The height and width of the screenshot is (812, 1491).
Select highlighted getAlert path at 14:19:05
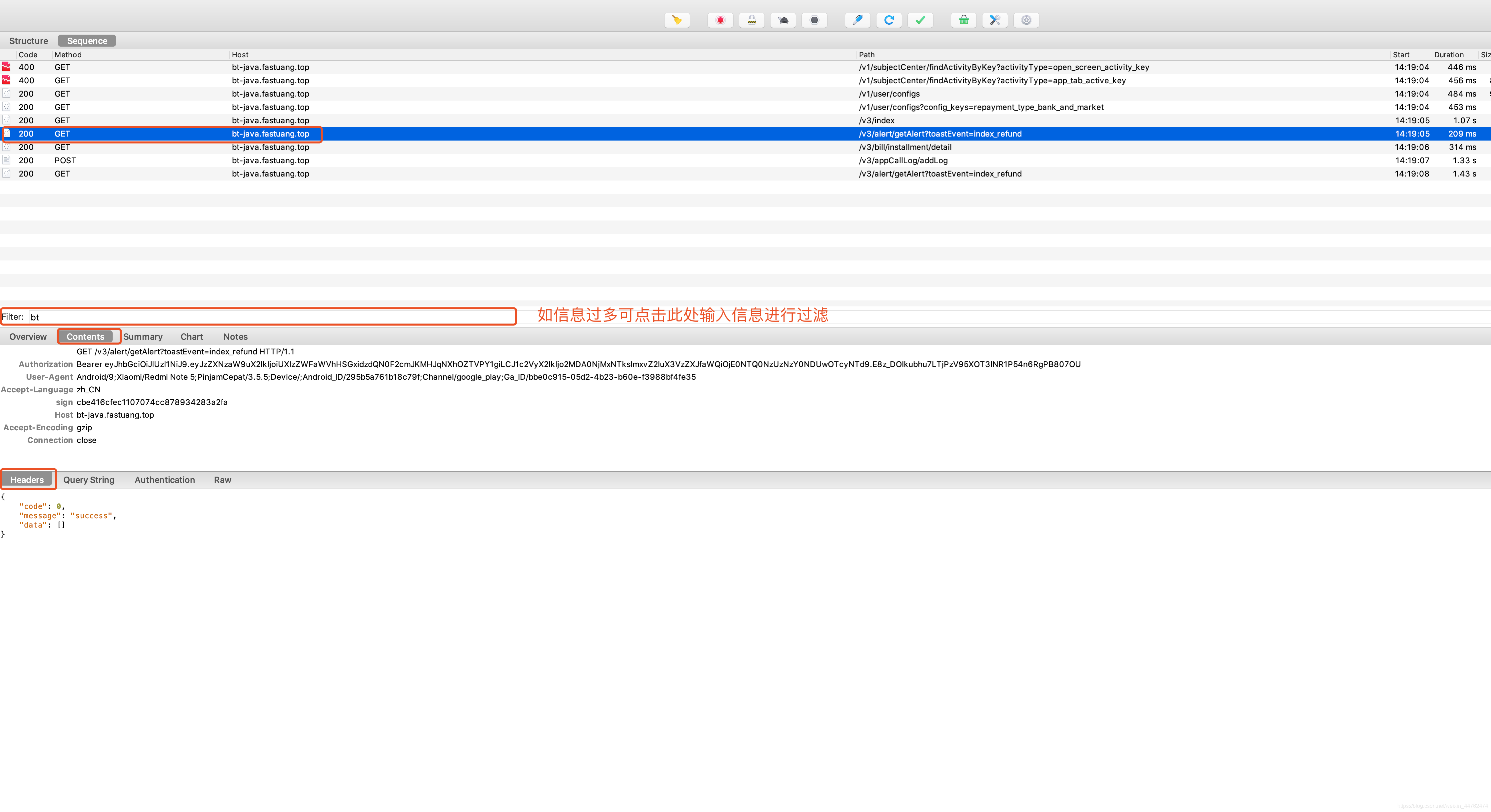940,134
